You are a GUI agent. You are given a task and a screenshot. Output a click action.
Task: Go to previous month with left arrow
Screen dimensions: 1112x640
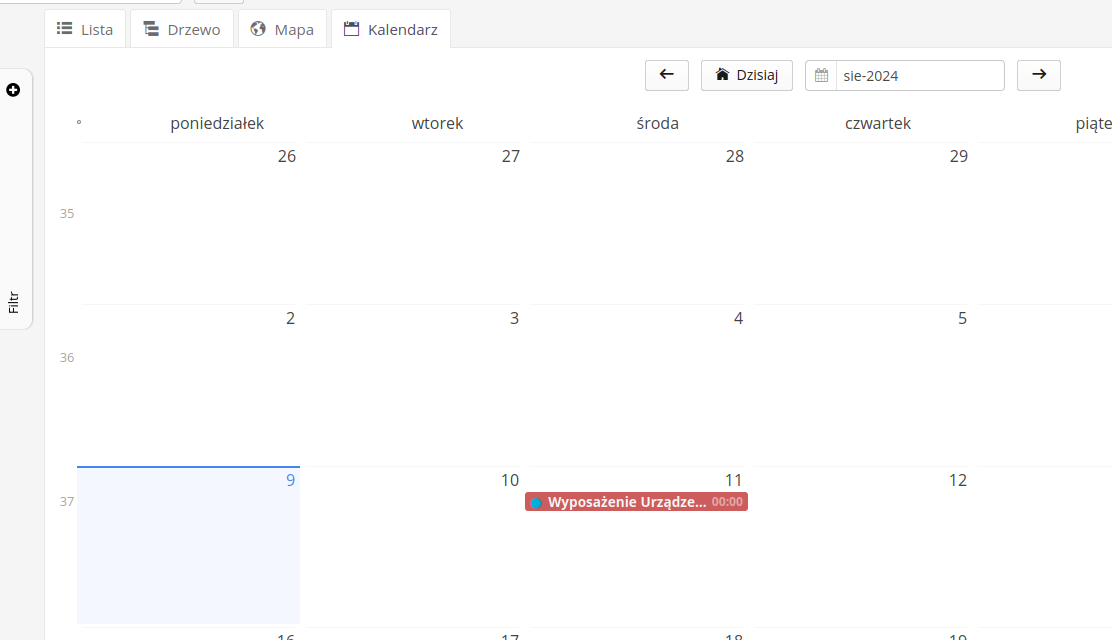point(667,75)
